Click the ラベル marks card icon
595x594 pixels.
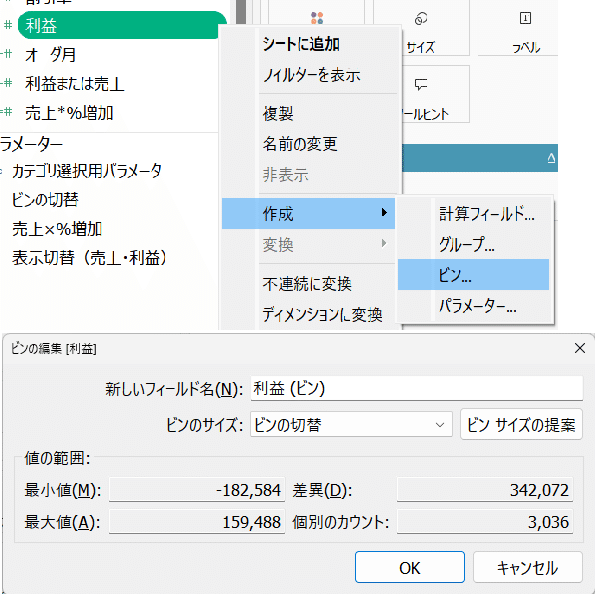pos(525,18)
